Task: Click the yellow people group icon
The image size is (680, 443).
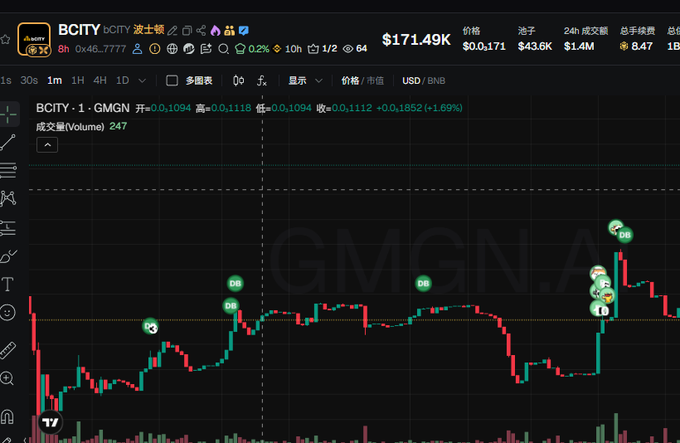Action: coord(229,30)
